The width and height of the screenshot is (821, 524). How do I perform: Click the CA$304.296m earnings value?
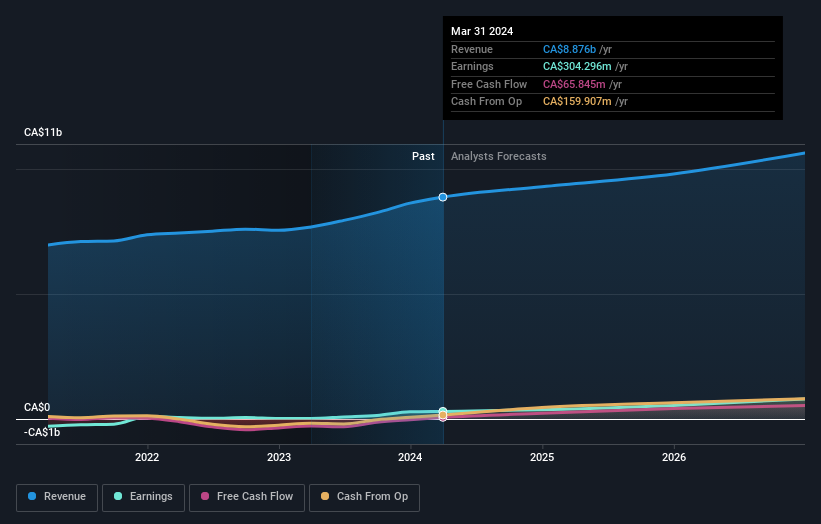coord(577,66)
